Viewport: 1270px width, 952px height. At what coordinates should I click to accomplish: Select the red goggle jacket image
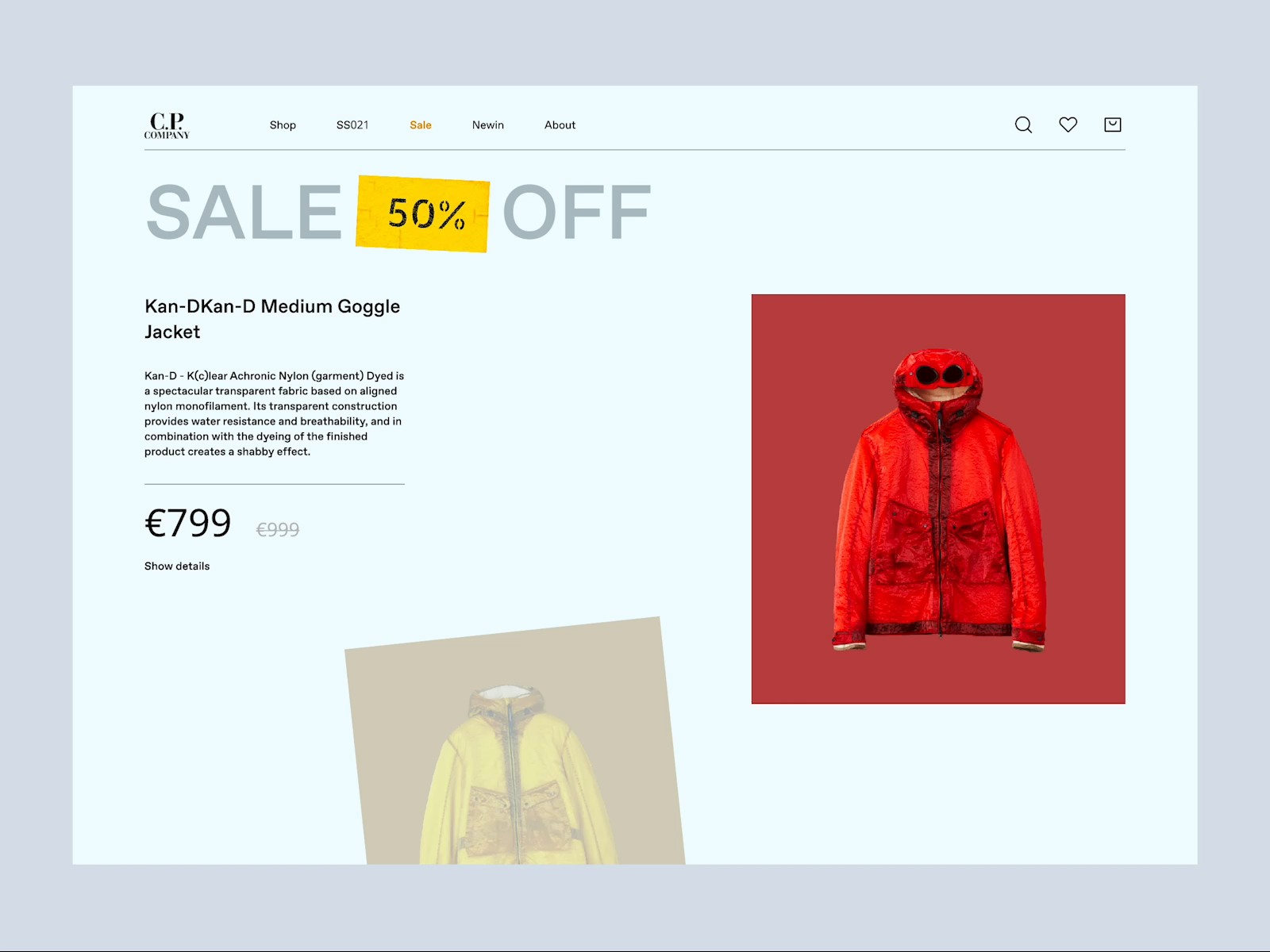(938, 499)
